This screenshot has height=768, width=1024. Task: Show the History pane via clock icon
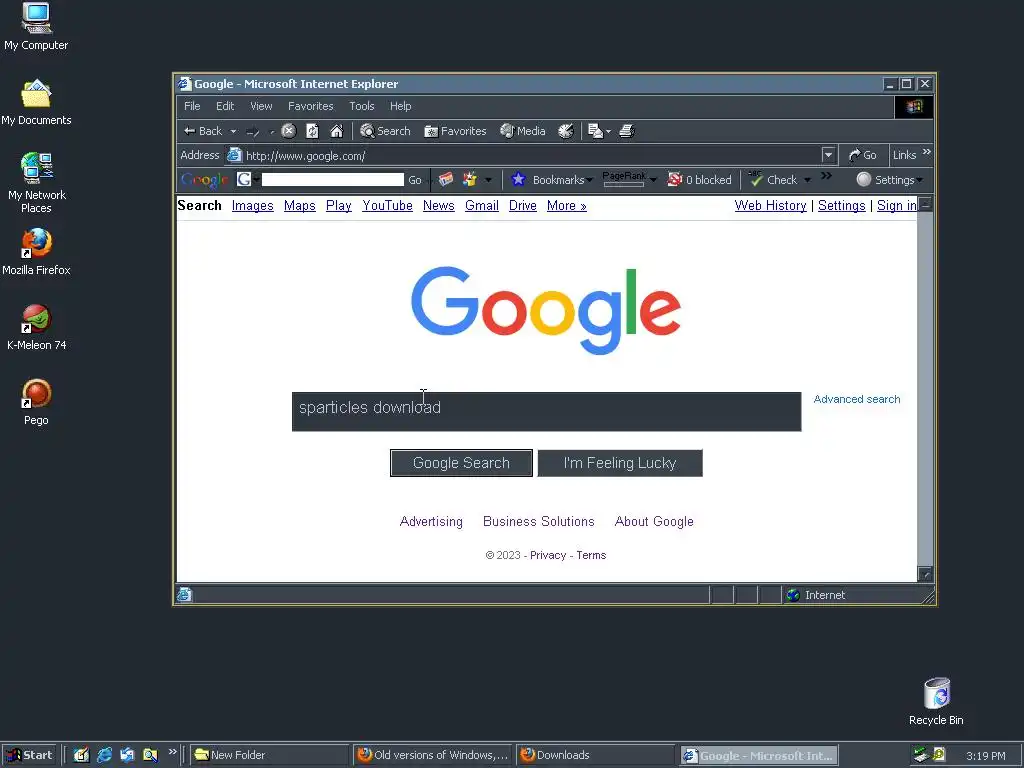(x=566, y=131)
